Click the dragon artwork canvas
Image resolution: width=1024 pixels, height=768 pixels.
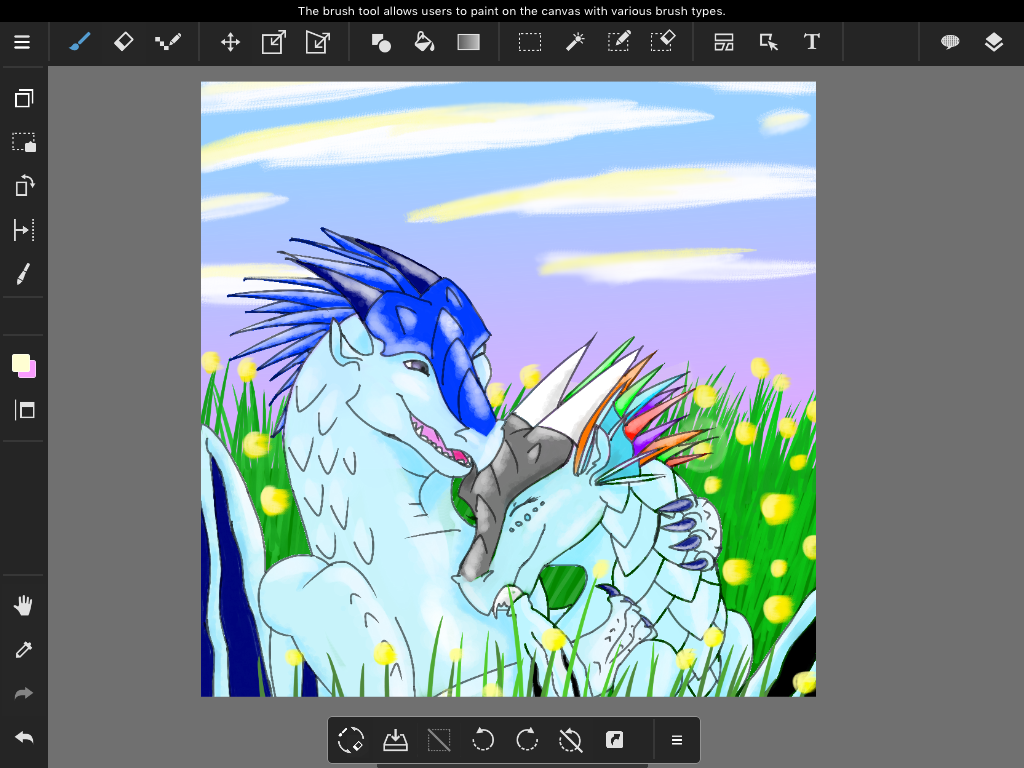point(508,389)
